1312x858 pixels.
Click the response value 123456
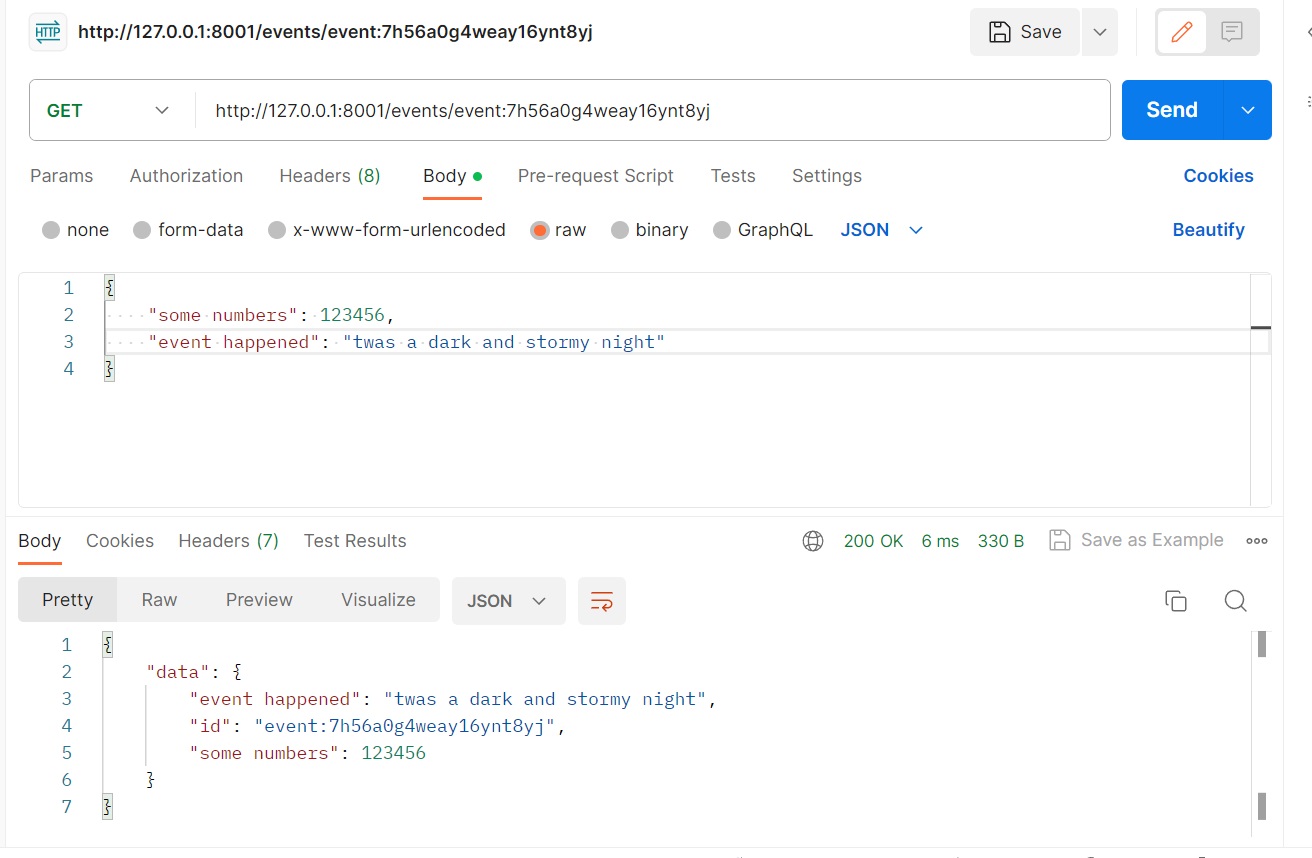tap(393, 753)
